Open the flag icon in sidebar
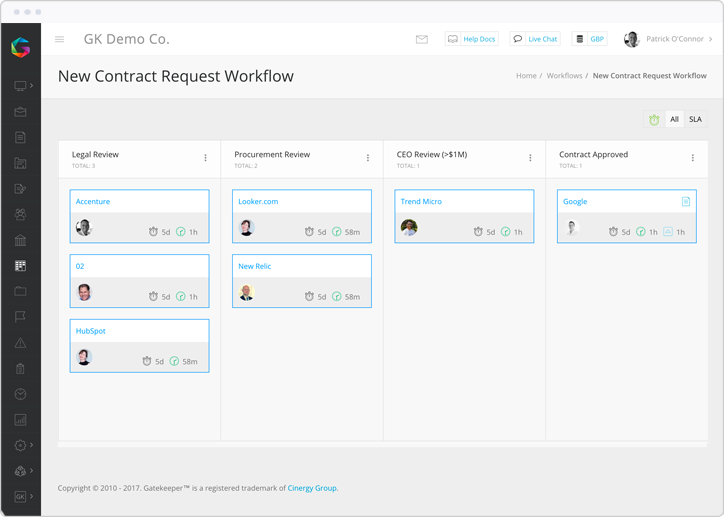 [x=20, y=317]
